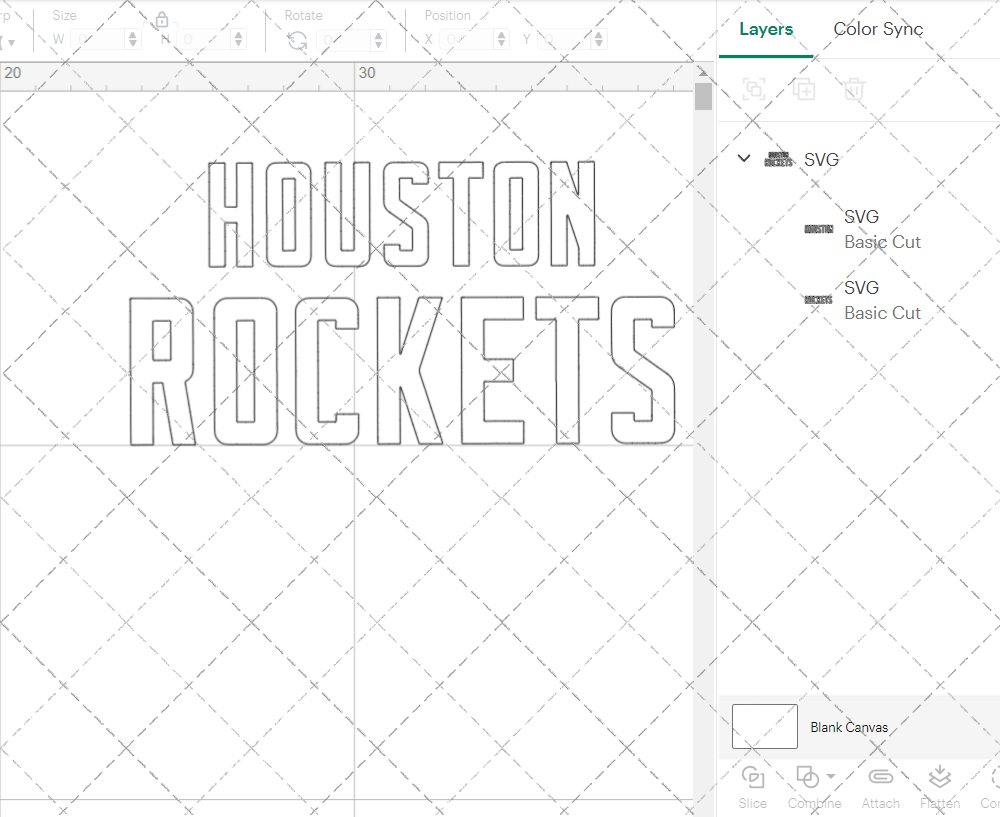Click the height stepper arrows
The width and height of the screenshot is (1000, 817).
click(239, 40)
